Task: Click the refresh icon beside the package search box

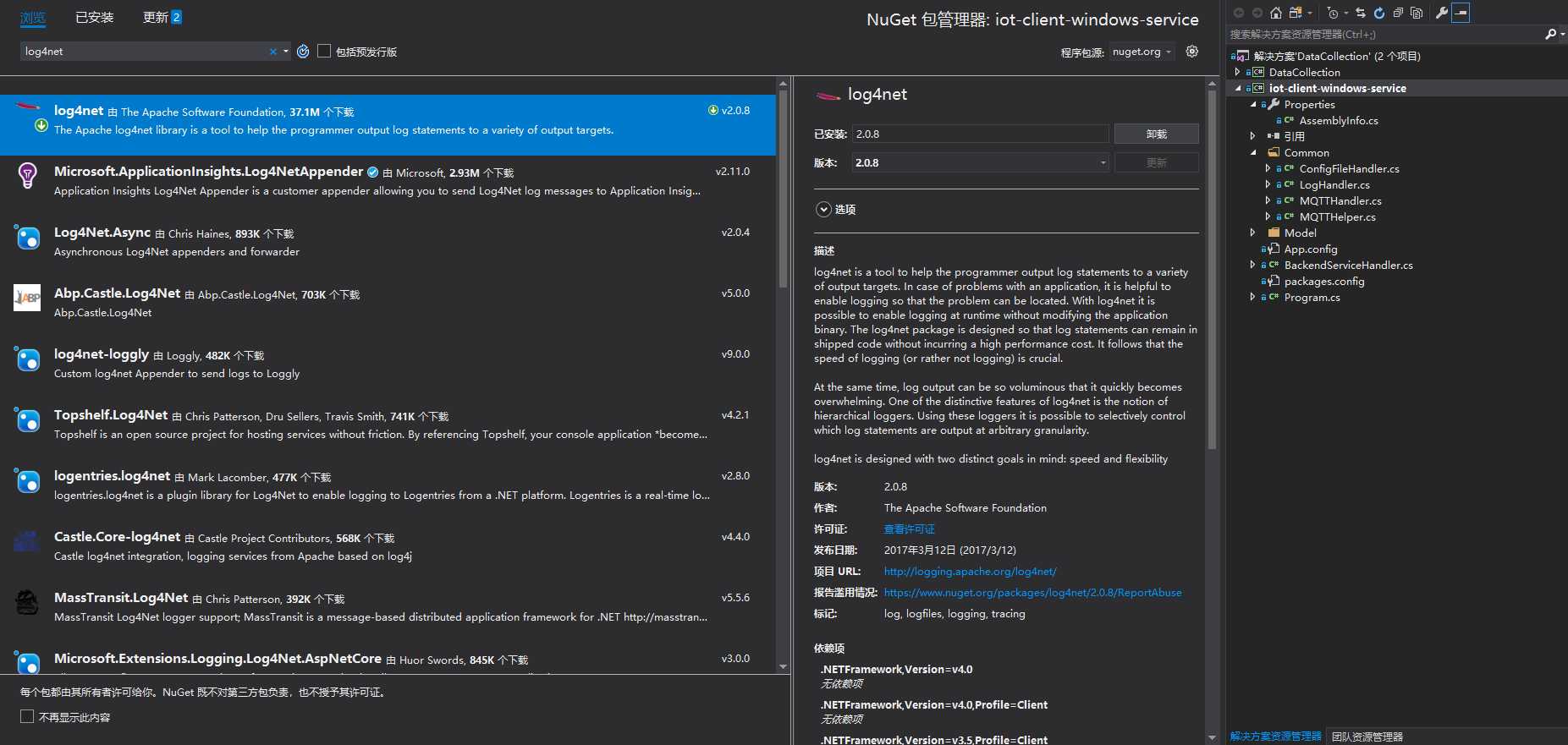Action: click(x=303, y=52)
